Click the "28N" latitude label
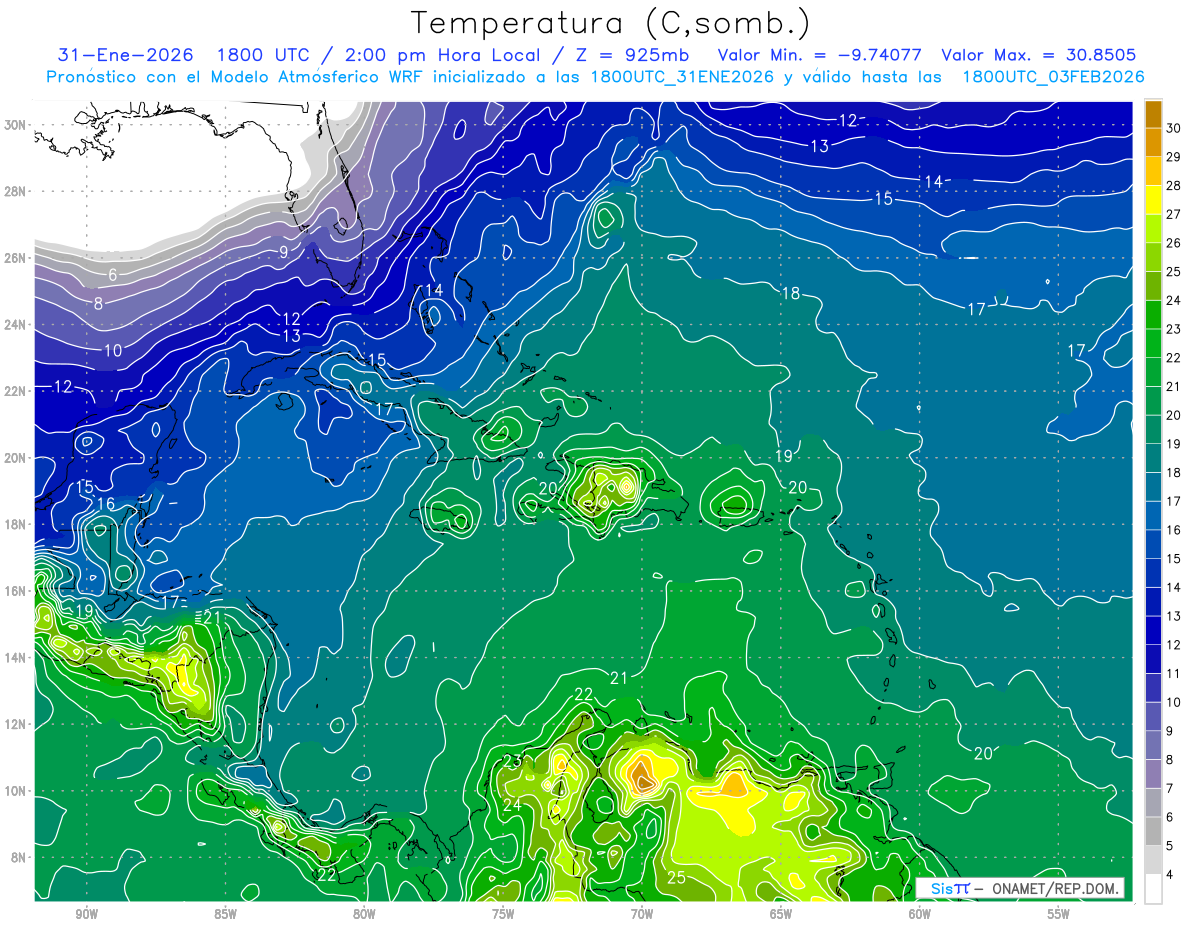 (x=15, y=191)
